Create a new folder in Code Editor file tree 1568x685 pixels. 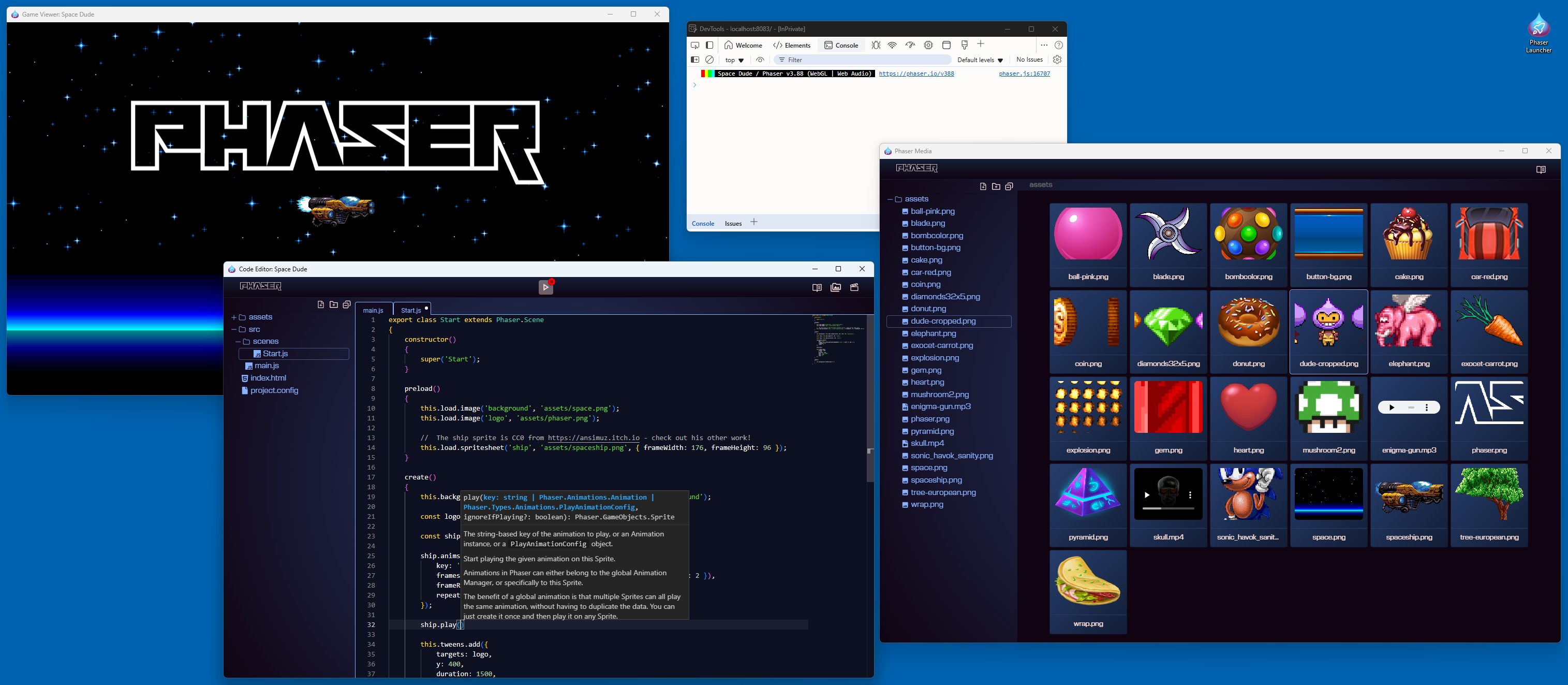[x=334, y=304]
